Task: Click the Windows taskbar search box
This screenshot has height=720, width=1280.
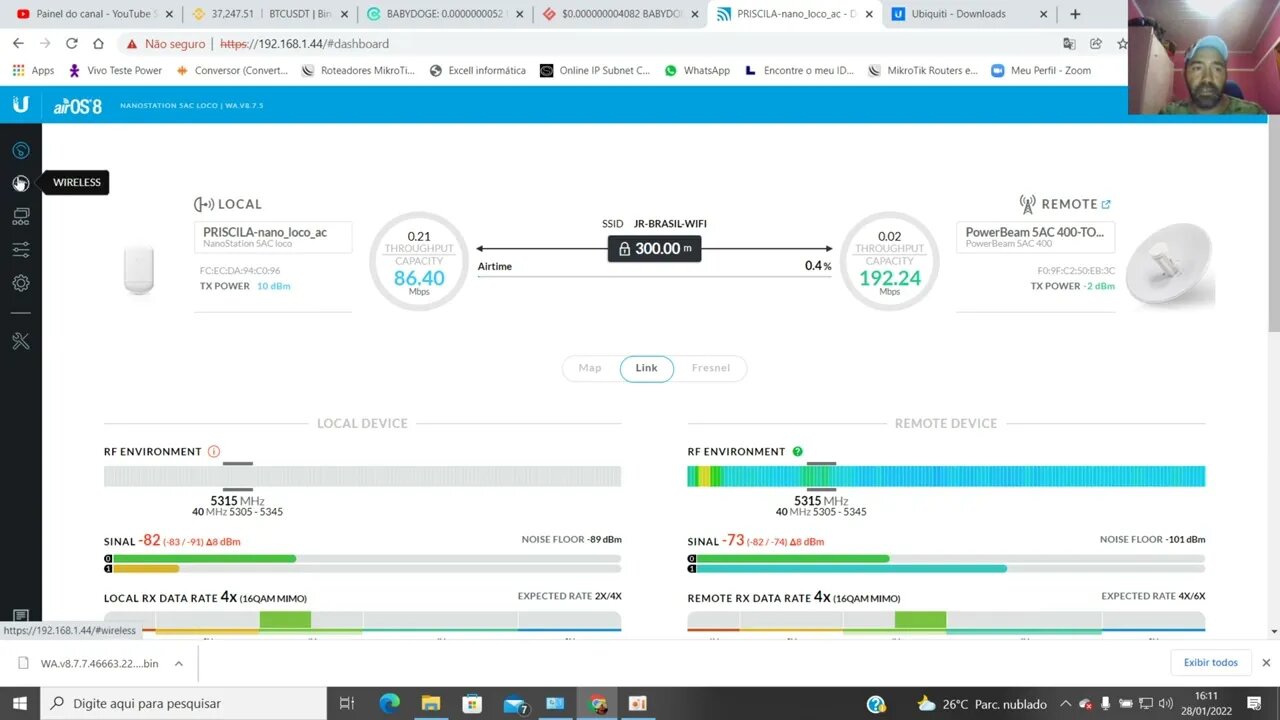Action: tap(185, 703)
